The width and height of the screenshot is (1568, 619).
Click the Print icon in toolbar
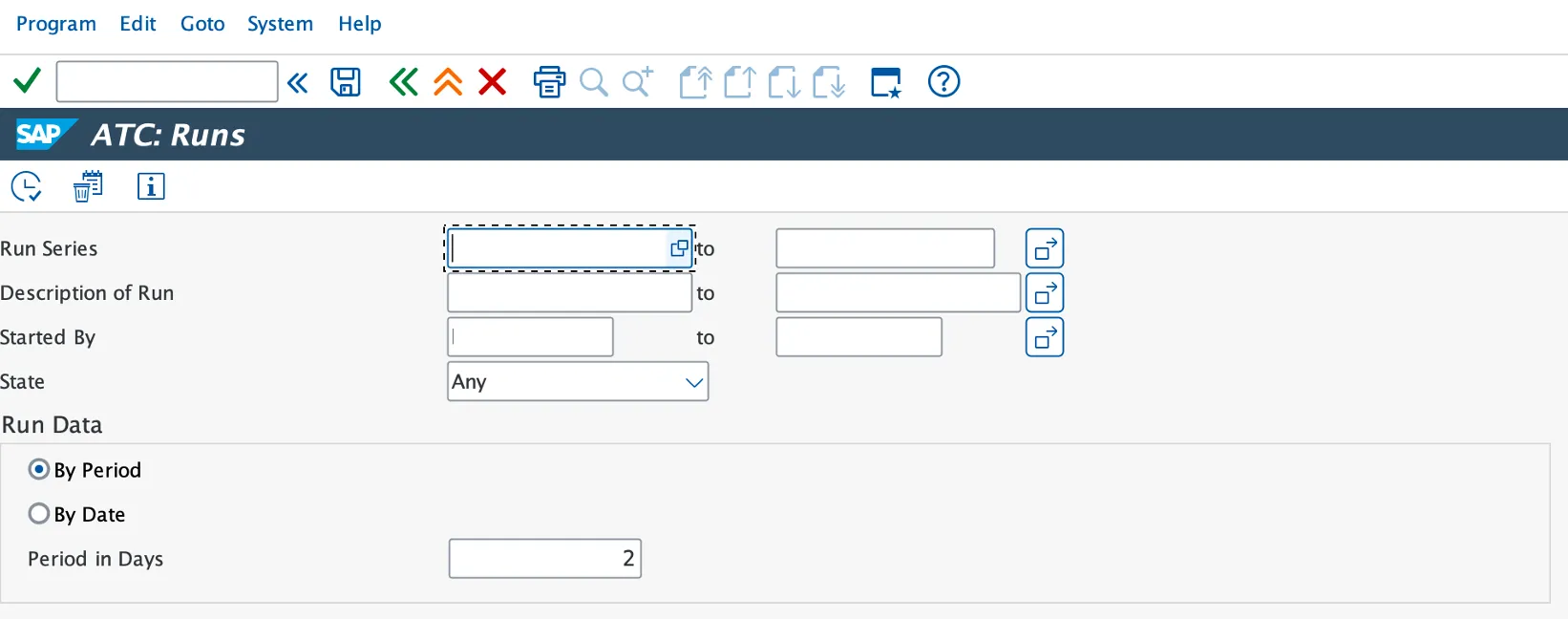pos(549,82)
